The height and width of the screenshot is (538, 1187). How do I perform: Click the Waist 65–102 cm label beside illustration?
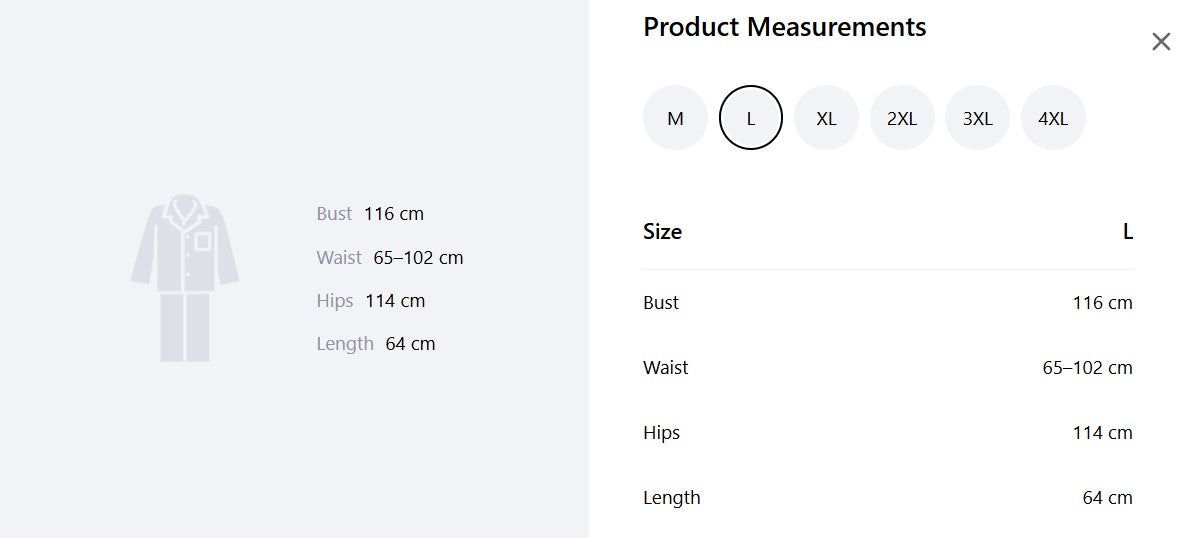point(390,258)
